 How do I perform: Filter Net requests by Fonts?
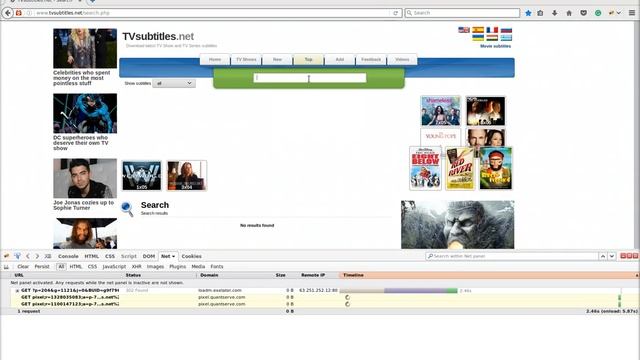(x=217, y=267)
